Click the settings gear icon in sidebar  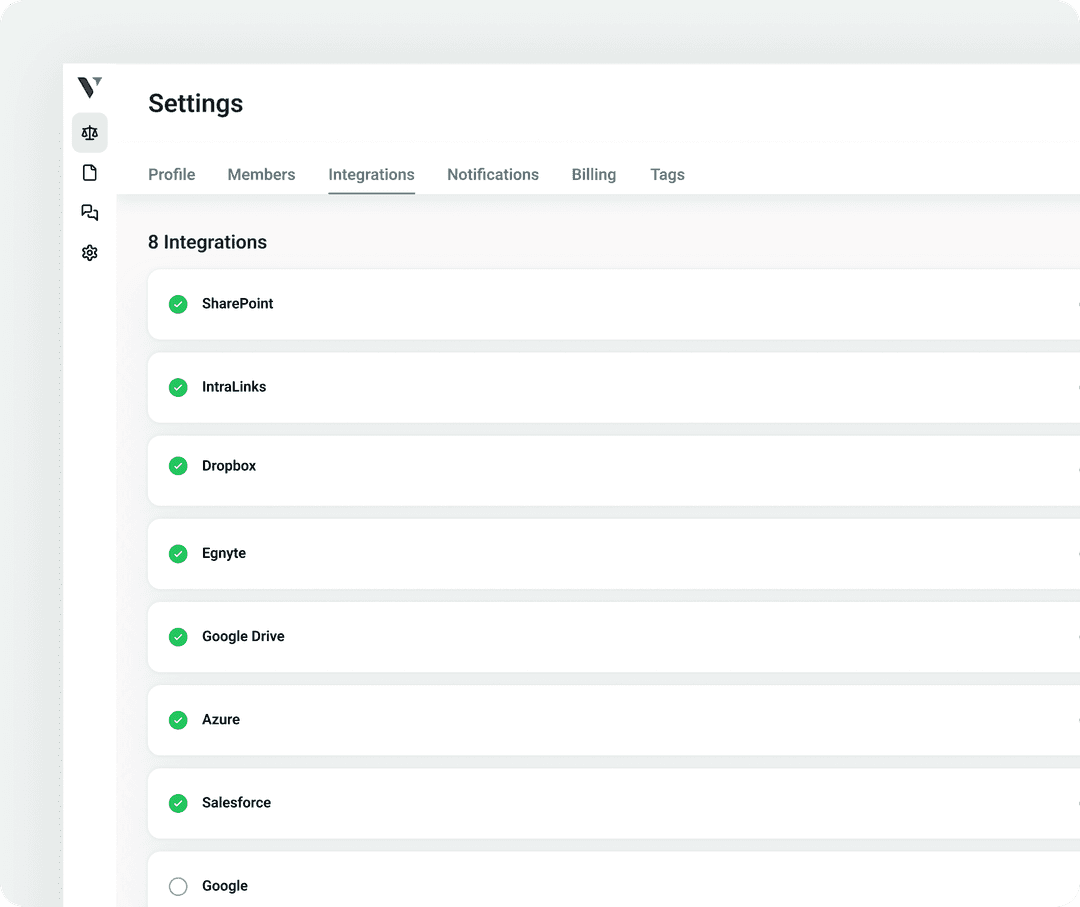coord(89,252)
